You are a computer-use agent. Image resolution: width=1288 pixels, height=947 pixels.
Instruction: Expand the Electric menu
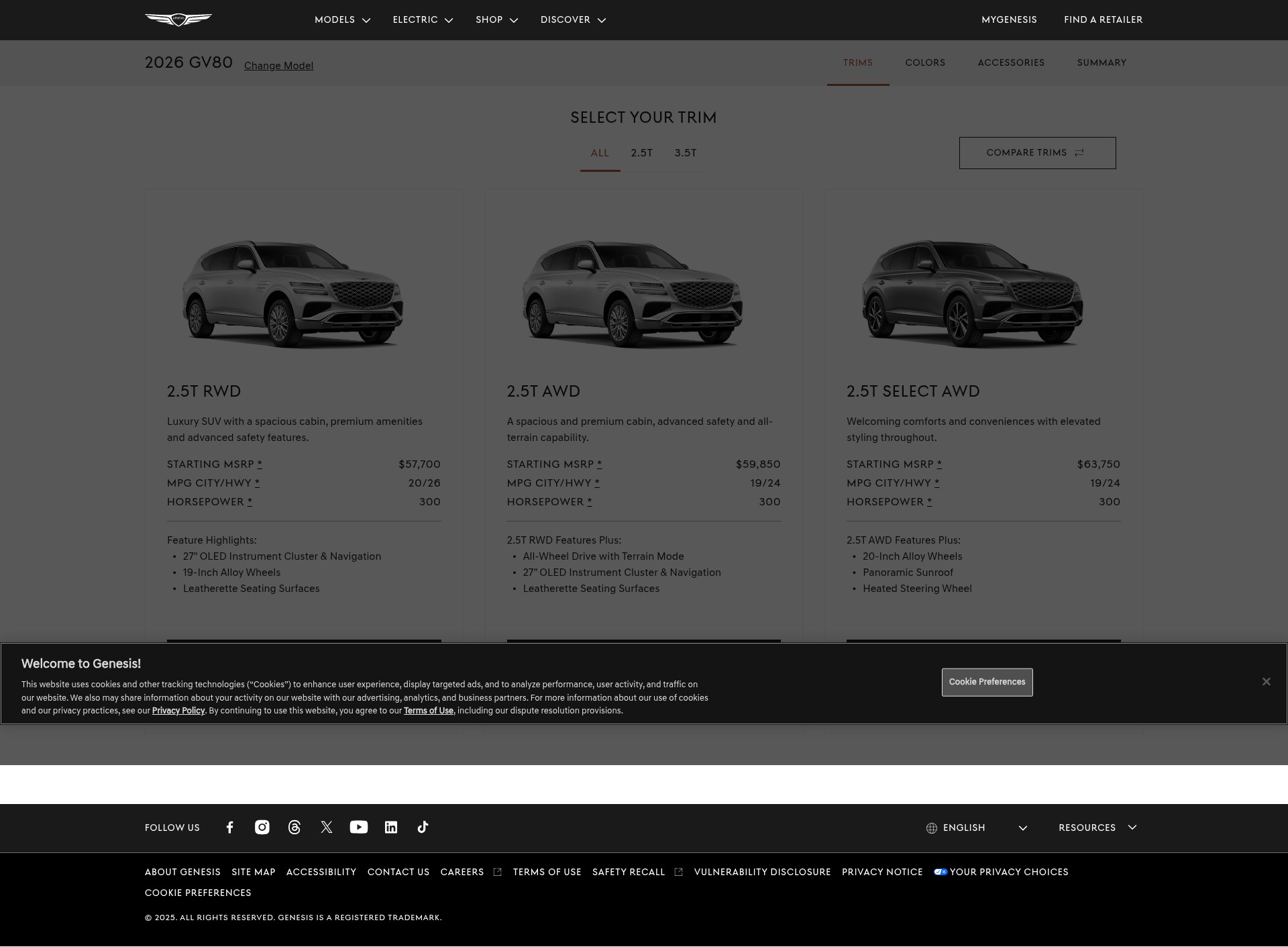[x=423, y=20]
